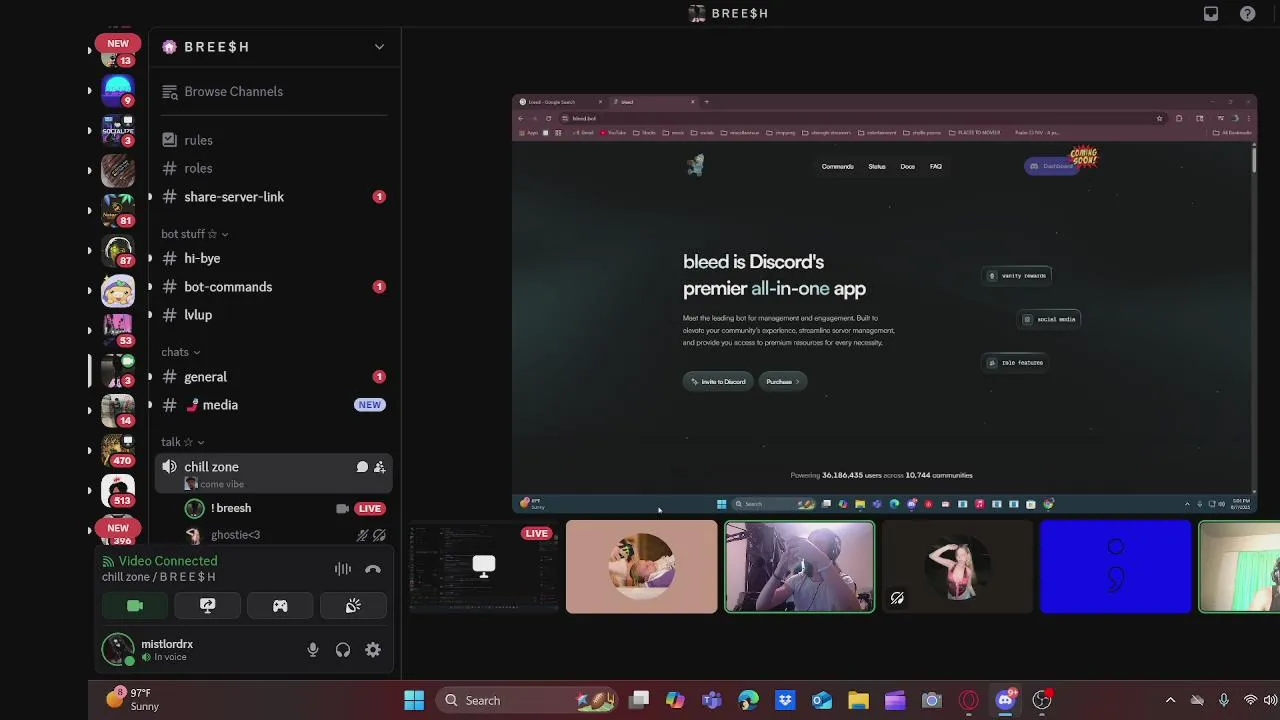Expand server folder arrow beside 81 badge server

(89, 210)
